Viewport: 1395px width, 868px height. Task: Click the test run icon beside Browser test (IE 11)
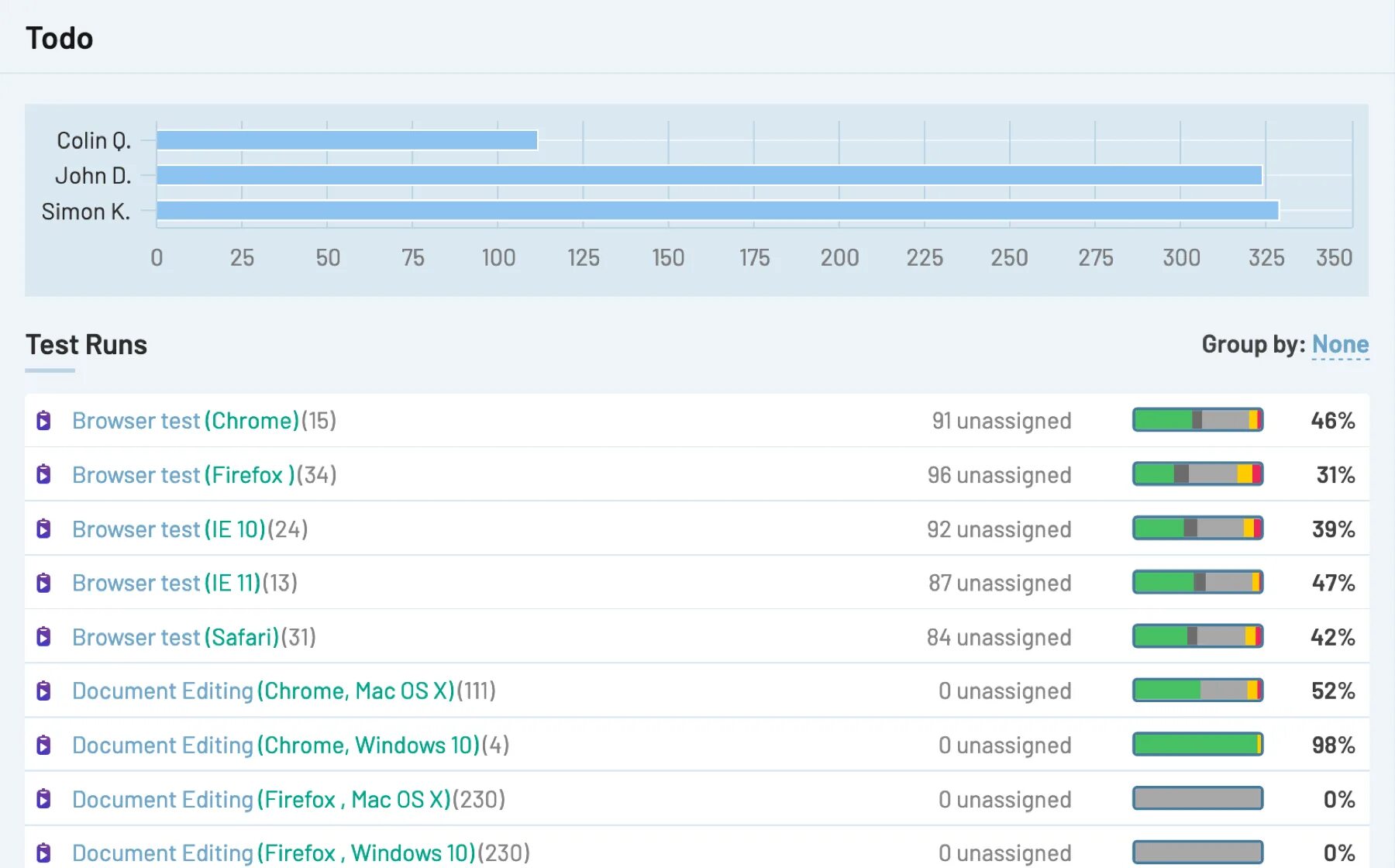(x=44, y=583)
